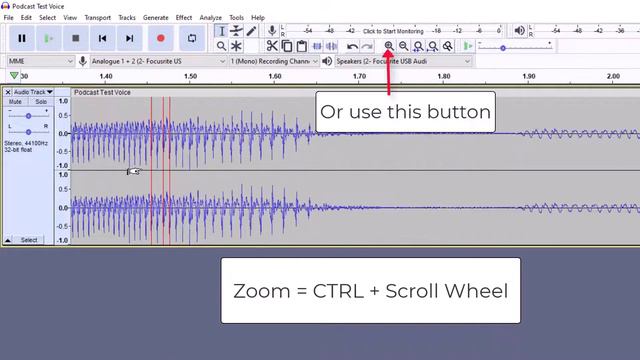
Task: Open the Transport menu
Action: click(x=98, y=18)
